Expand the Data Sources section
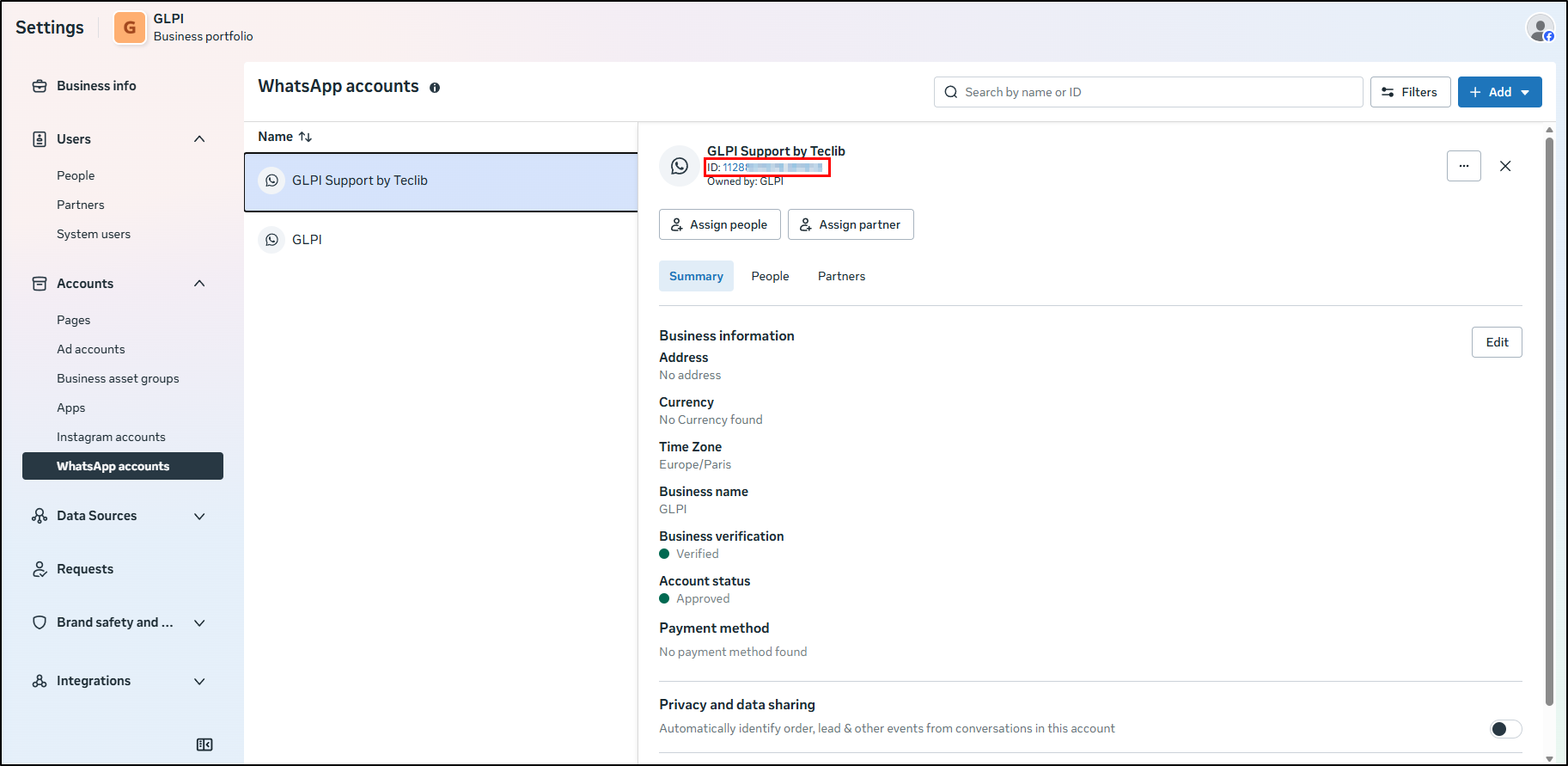Viewport: 1568px width, 766px height. pos(199,516)
